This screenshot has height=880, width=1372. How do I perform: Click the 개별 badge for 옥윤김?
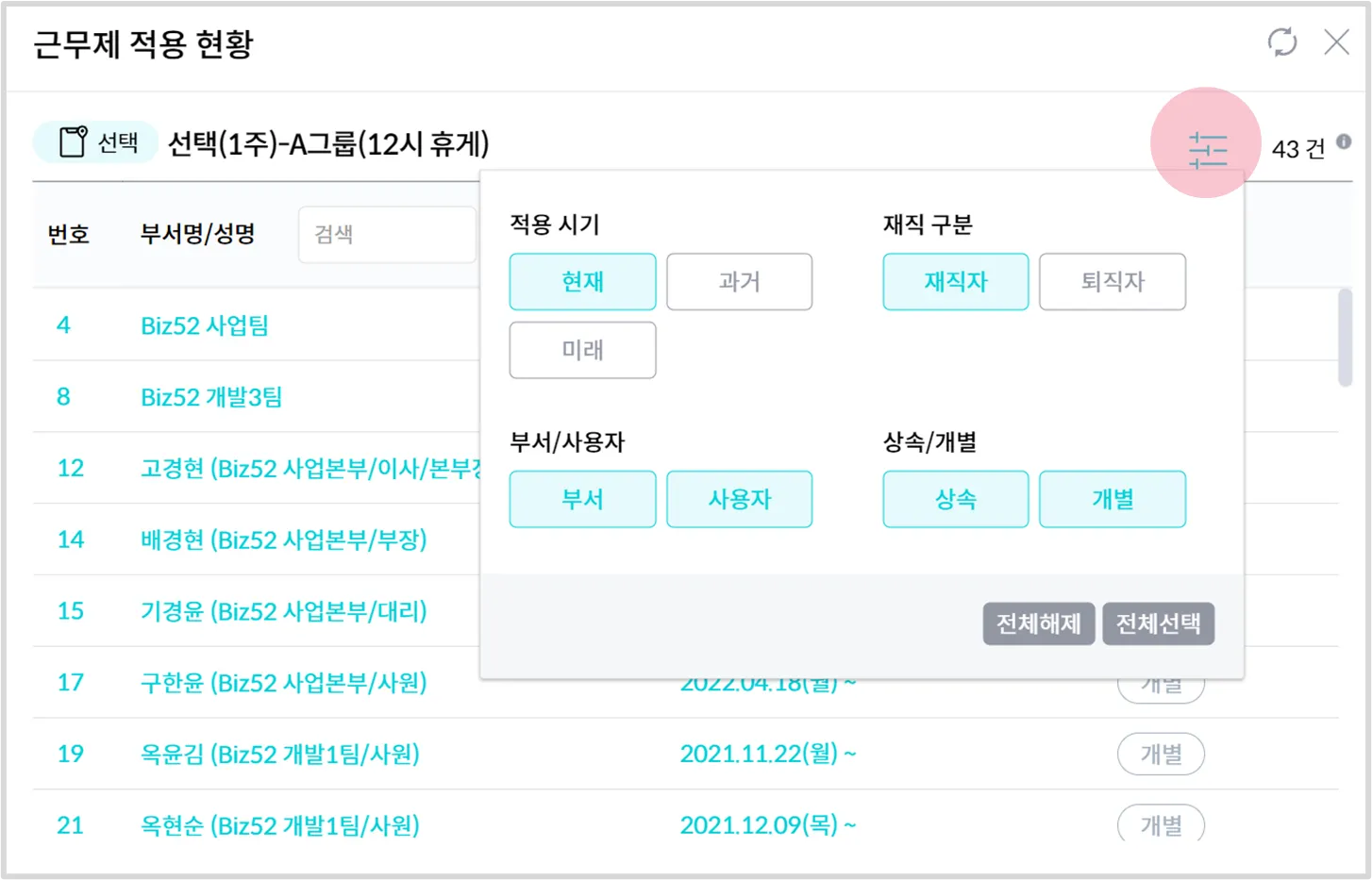1161,754
